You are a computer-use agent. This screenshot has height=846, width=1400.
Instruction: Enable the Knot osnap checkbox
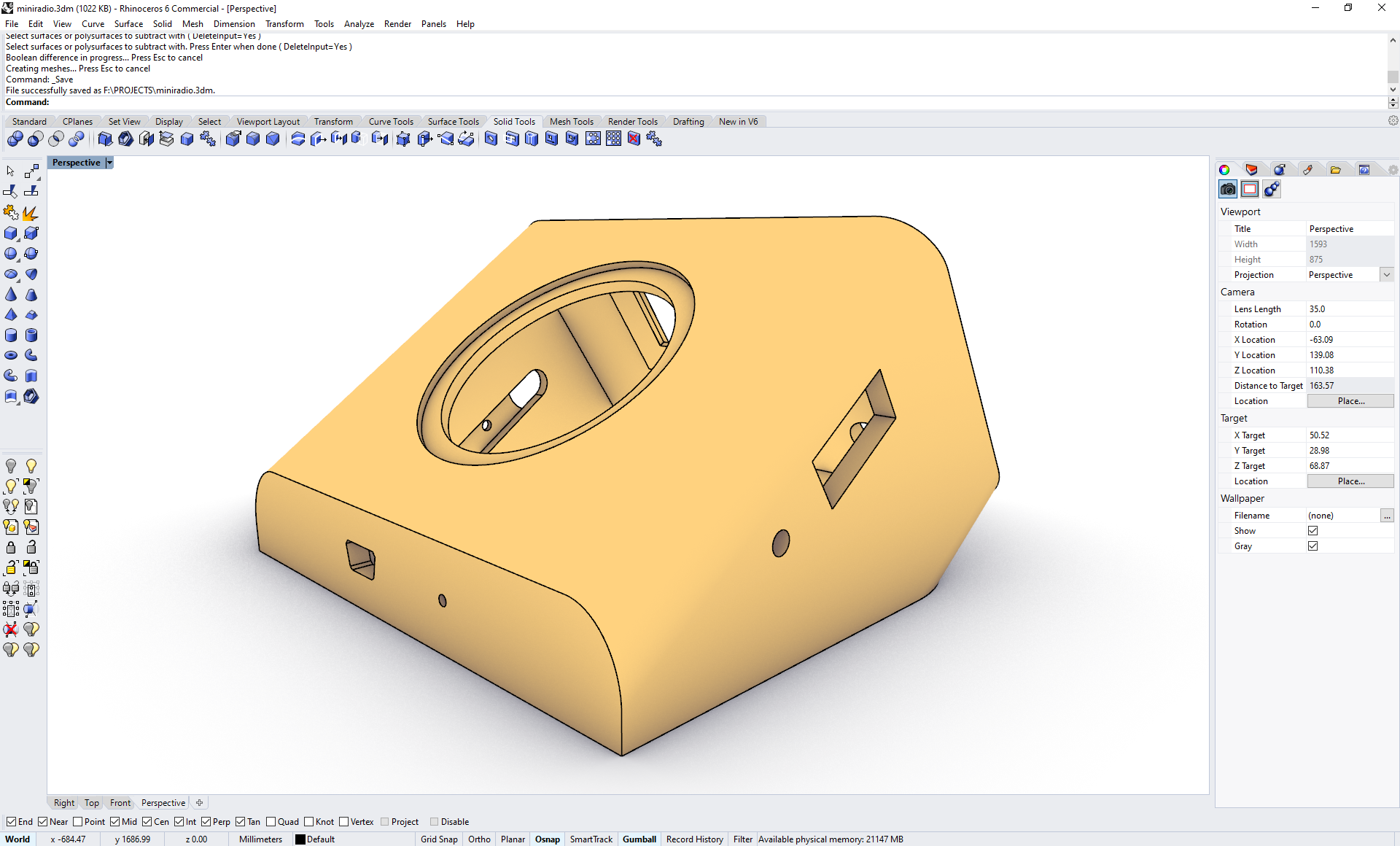[x=308, y=822]
